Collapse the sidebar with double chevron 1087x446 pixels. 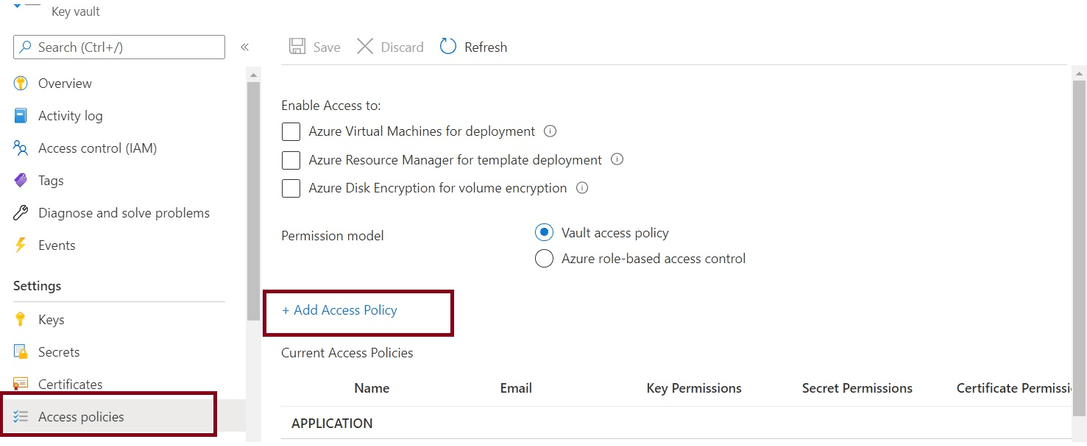tap(244, 47)
